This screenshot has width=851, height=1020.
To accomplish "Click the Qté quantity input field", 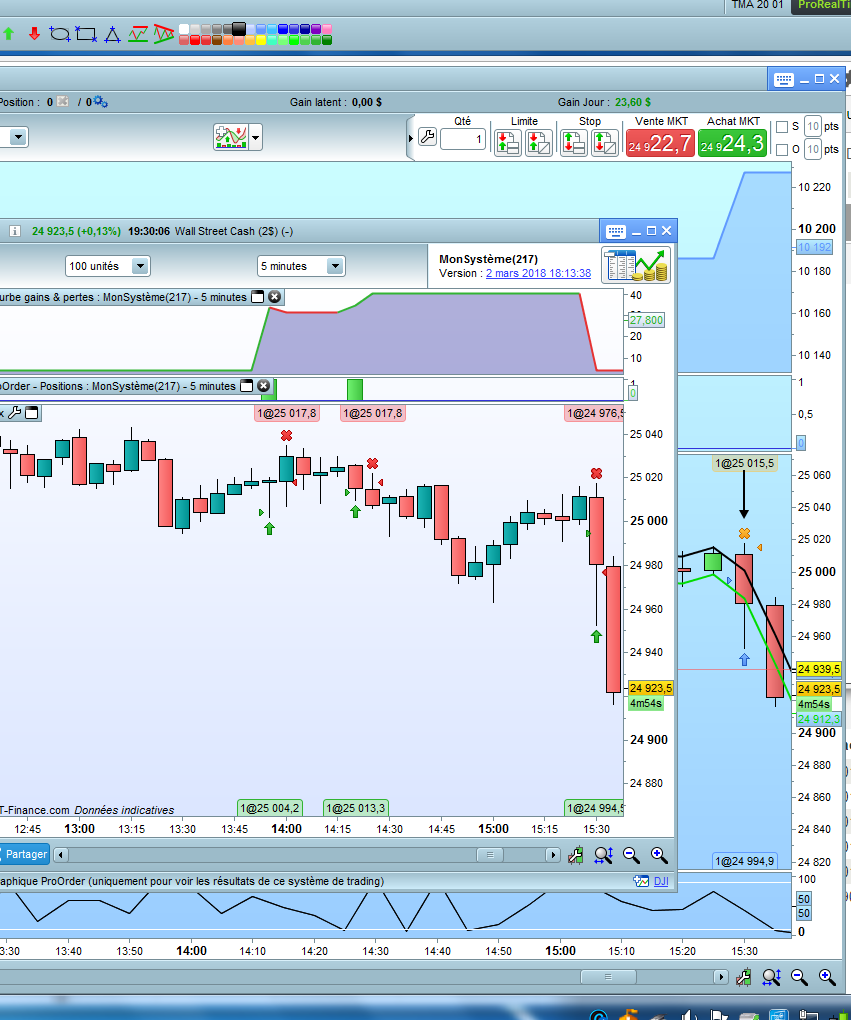I will 463,139.
